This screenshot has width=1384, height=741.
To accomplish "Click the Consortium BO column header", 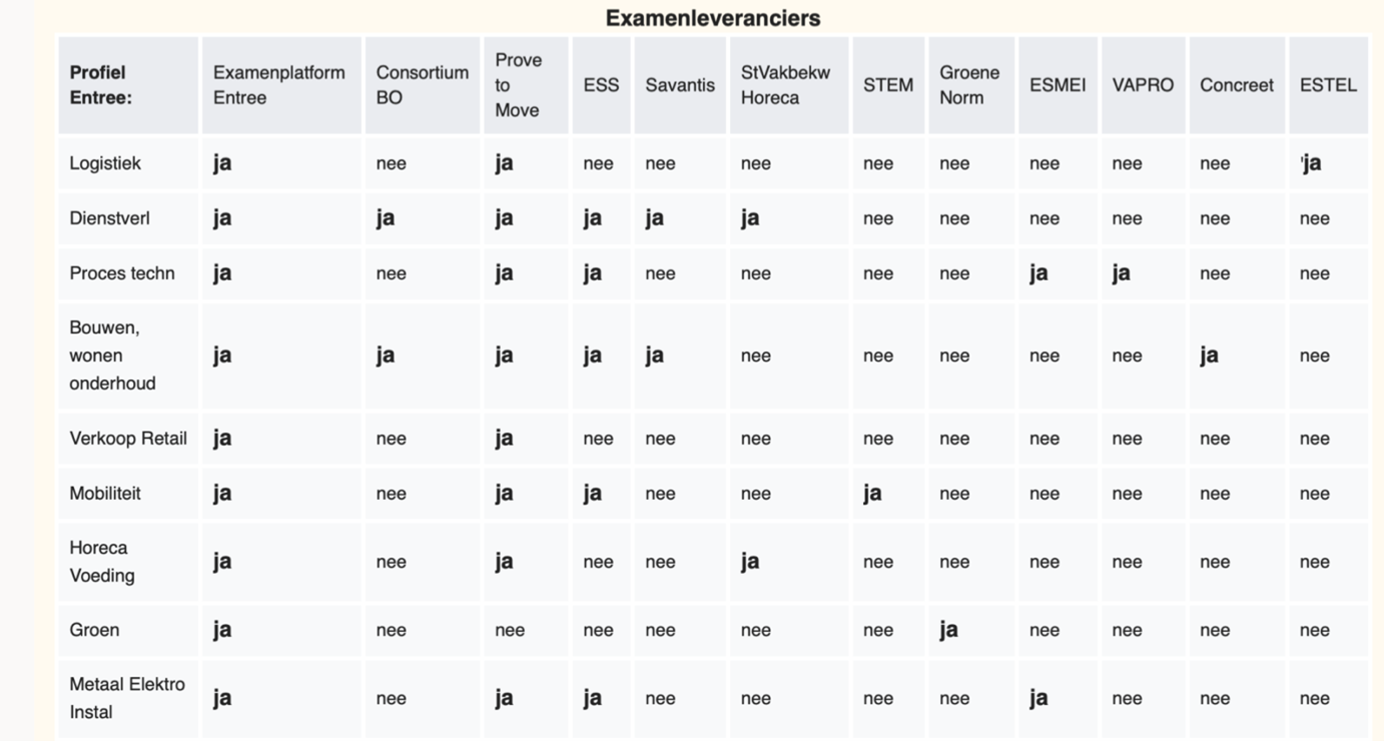I will click(x=422, y=85).
